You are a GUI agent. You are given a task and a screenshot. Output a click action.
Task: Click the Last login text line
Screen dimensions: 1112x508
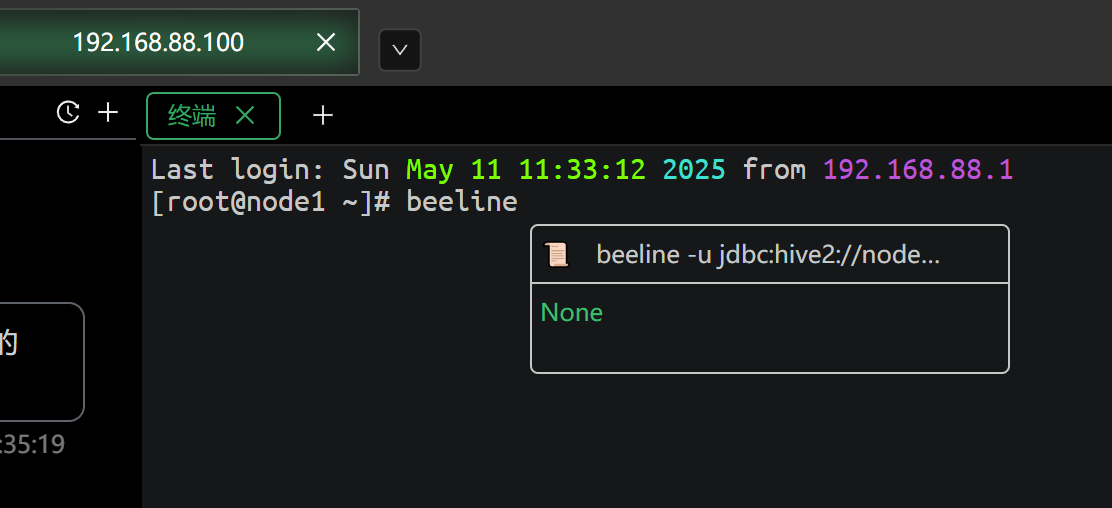[582, 170]
